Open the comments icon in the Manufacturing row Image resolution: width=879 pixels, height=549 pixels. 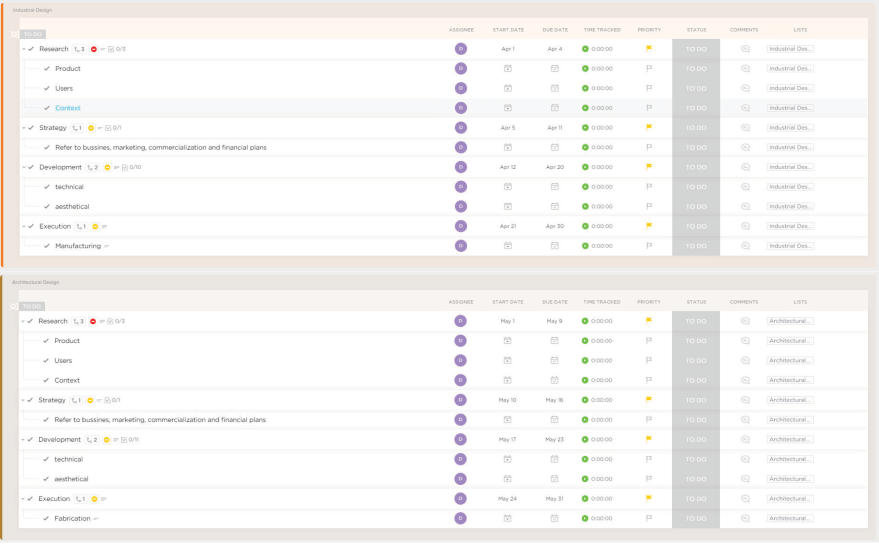click(x=745, y=246)
